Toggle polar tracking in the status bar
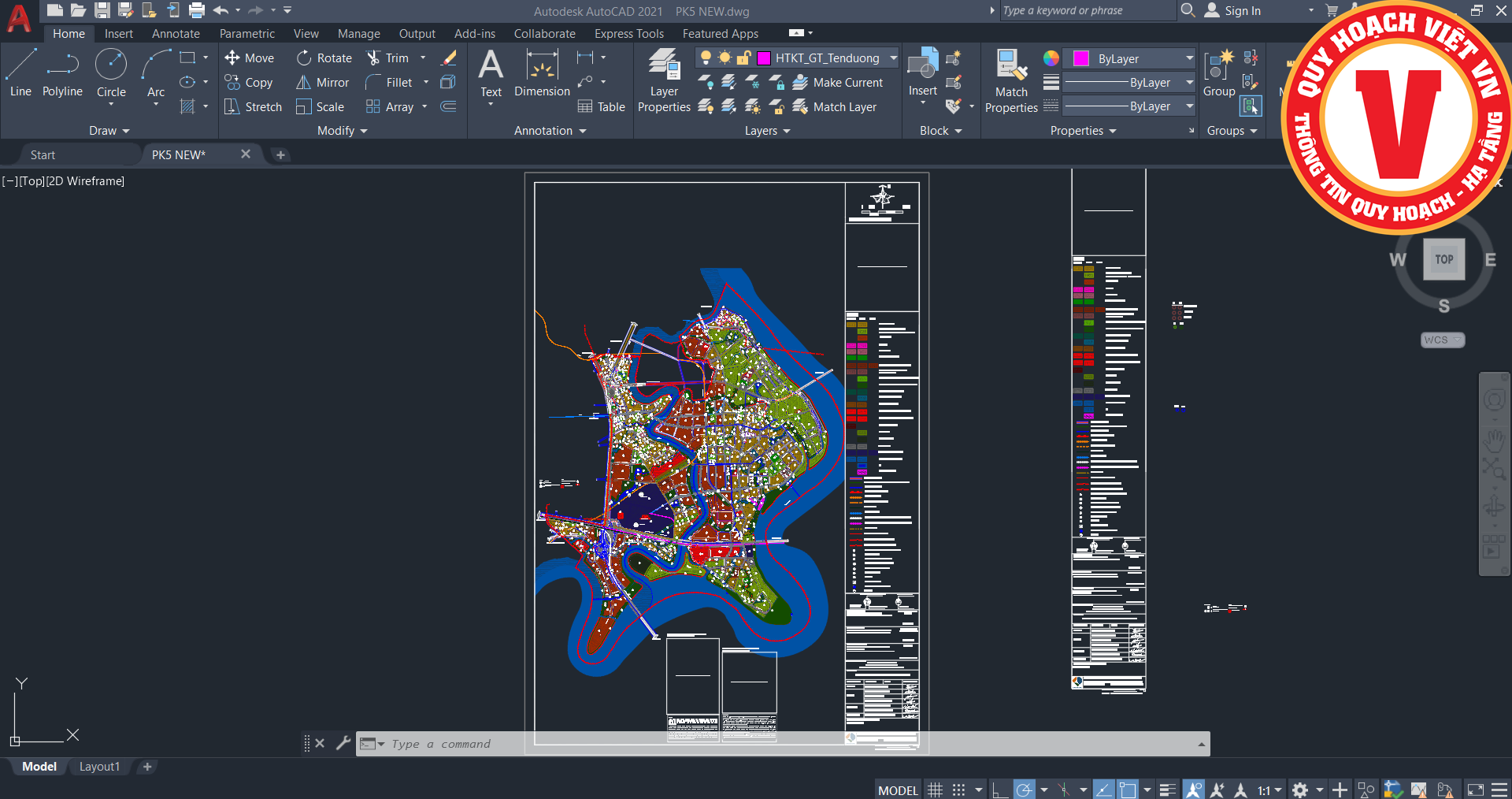 [x=1024, y=790]
